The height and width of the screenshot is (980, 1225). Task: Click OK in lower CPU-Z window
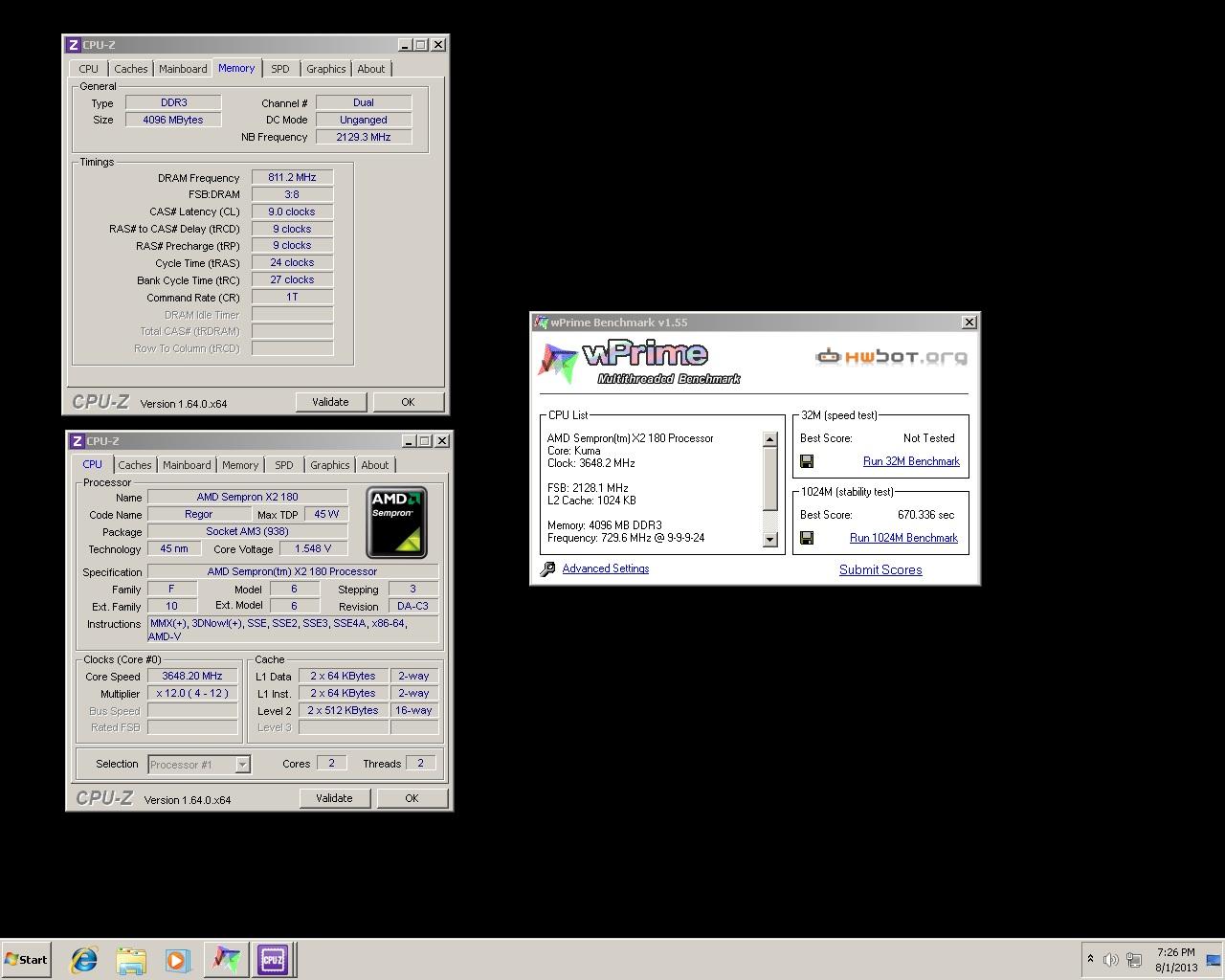412,798
